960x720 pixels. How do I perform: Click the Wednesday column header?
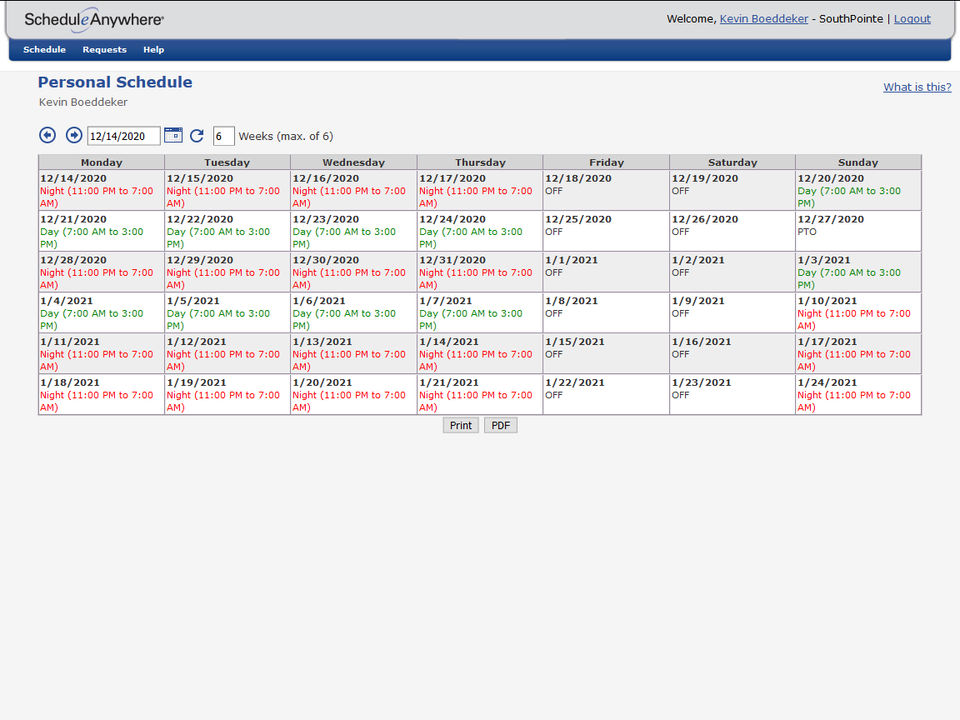point(353,162)
